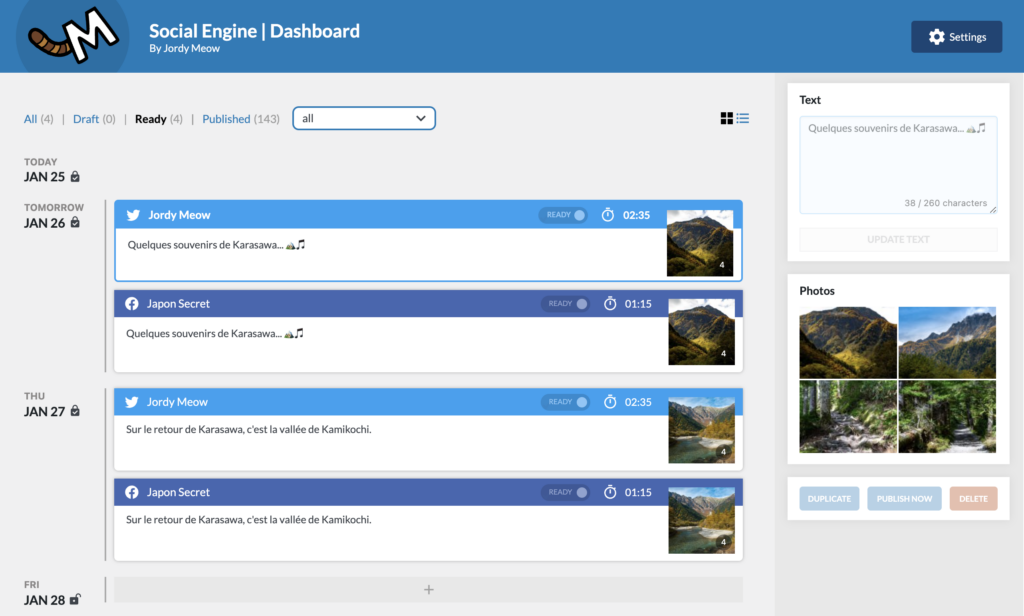The height and width of the screenshot is (616, 1024).
Task: Click the timer icon next to 02:35
Action: click(x=609, y=214)
